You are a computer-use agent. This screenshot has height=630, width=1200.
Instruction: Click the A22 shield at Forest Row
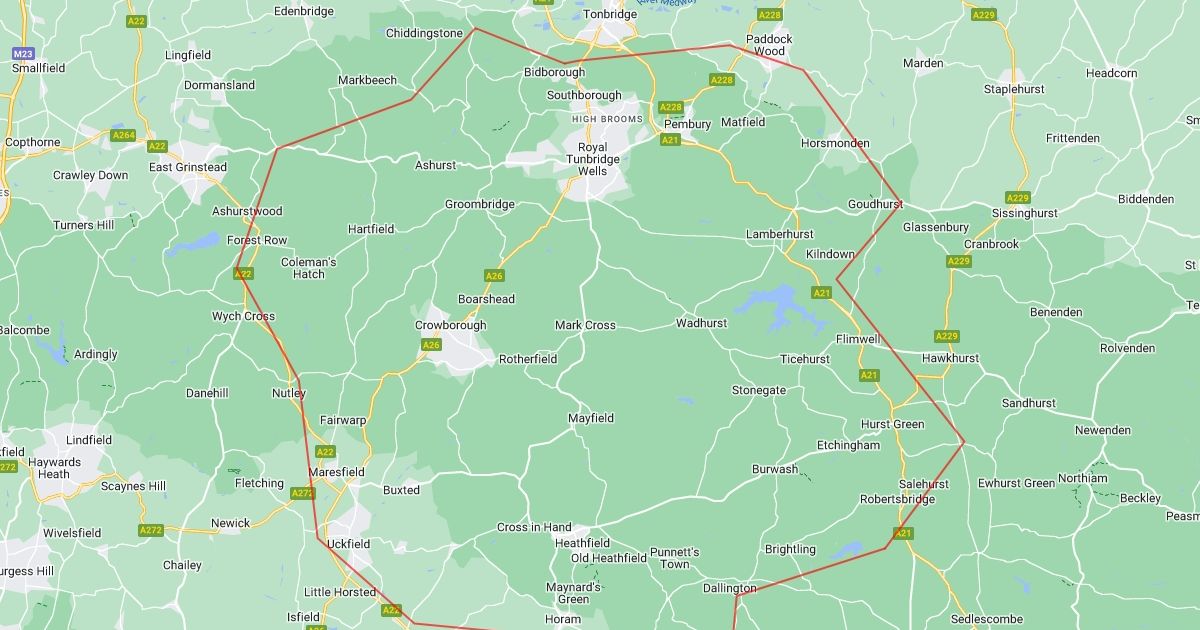click(x=243, y=274)
